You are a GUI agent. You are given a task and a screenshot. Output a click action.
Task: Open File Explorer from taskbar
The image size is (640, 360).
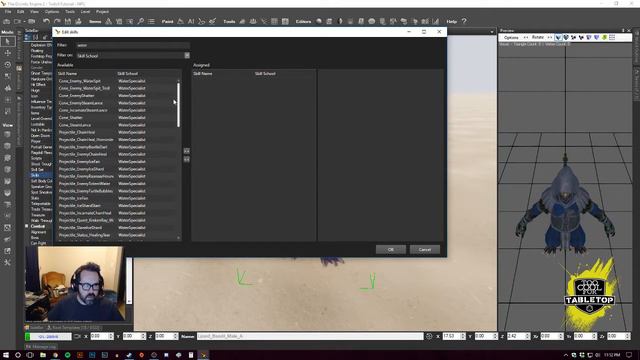point(42,355)
